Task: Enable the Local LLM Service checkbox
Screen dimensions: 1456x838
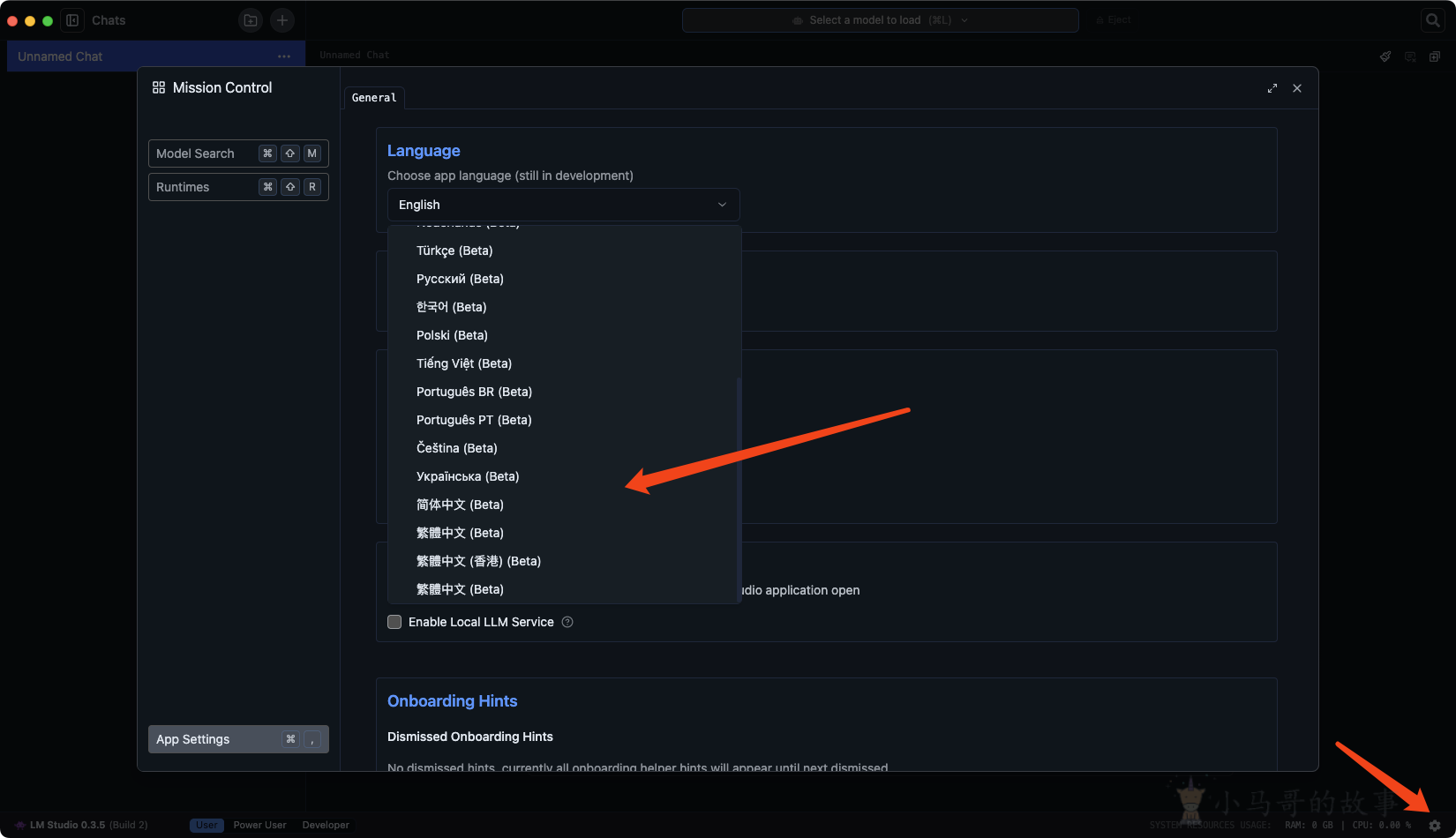Action: pos(394,622)
